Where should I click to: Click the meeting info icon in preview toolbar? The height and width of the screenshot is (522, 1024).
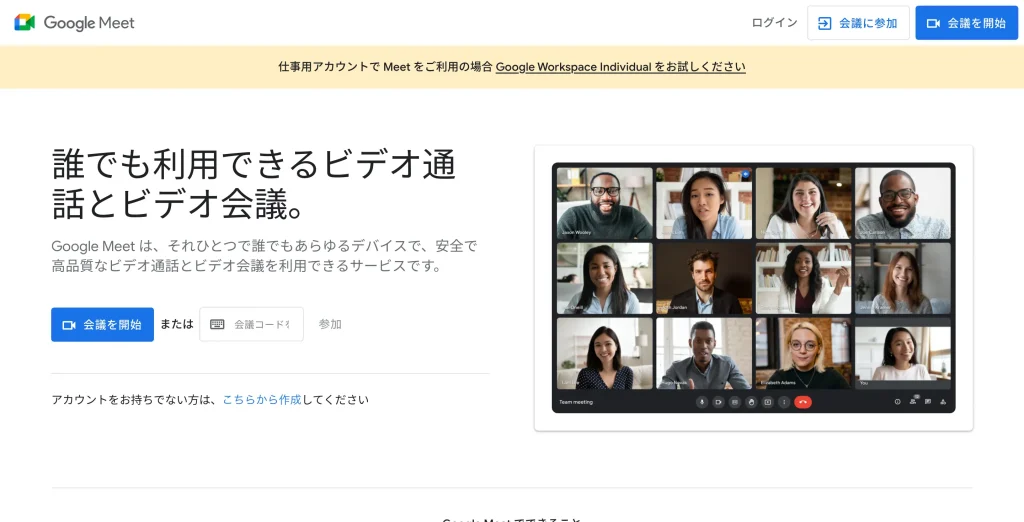click(x=897, y=402)
